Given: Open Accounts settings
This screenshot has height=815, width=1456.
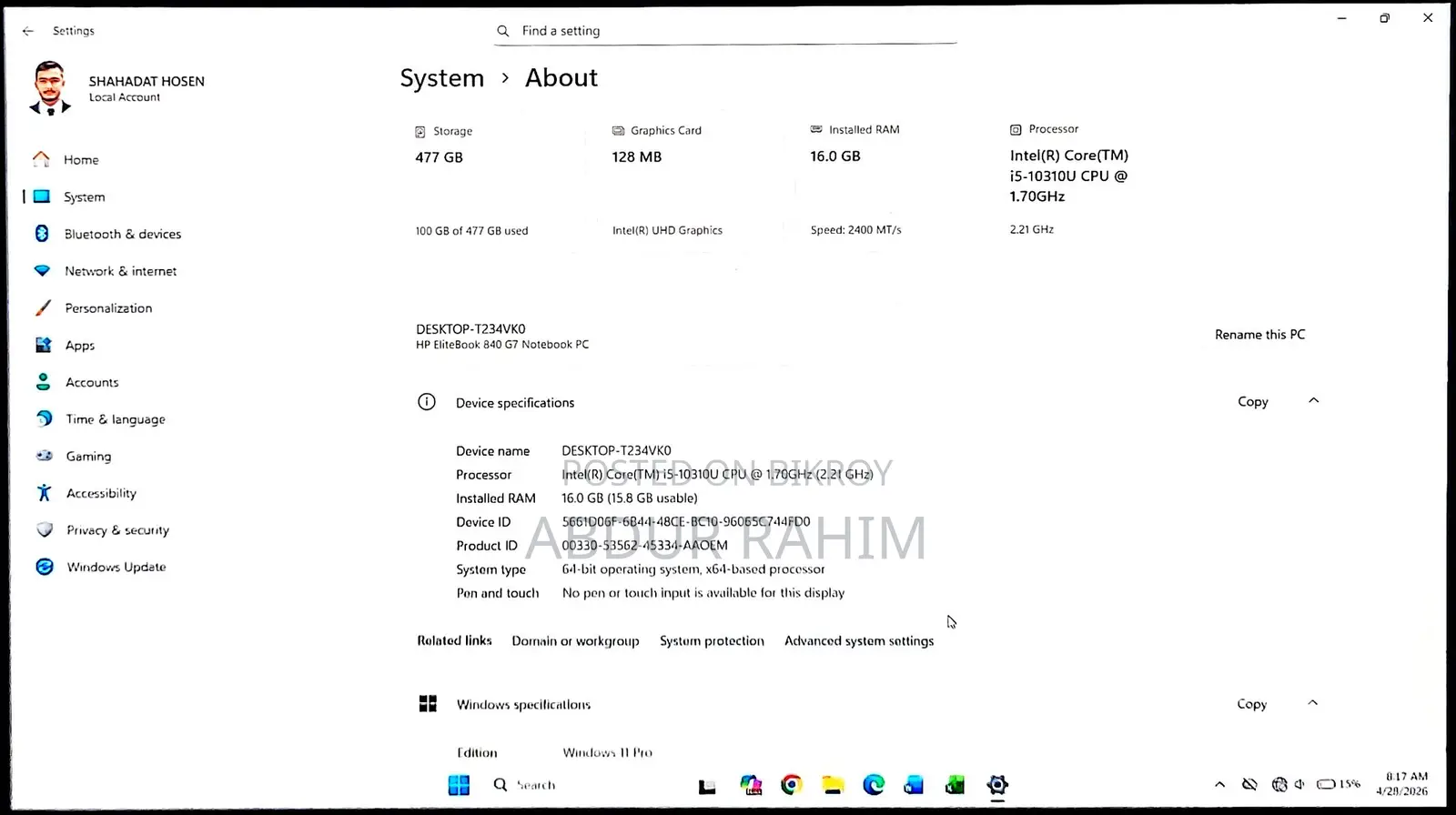Looking at the screenshot, I should click(92, 383).
